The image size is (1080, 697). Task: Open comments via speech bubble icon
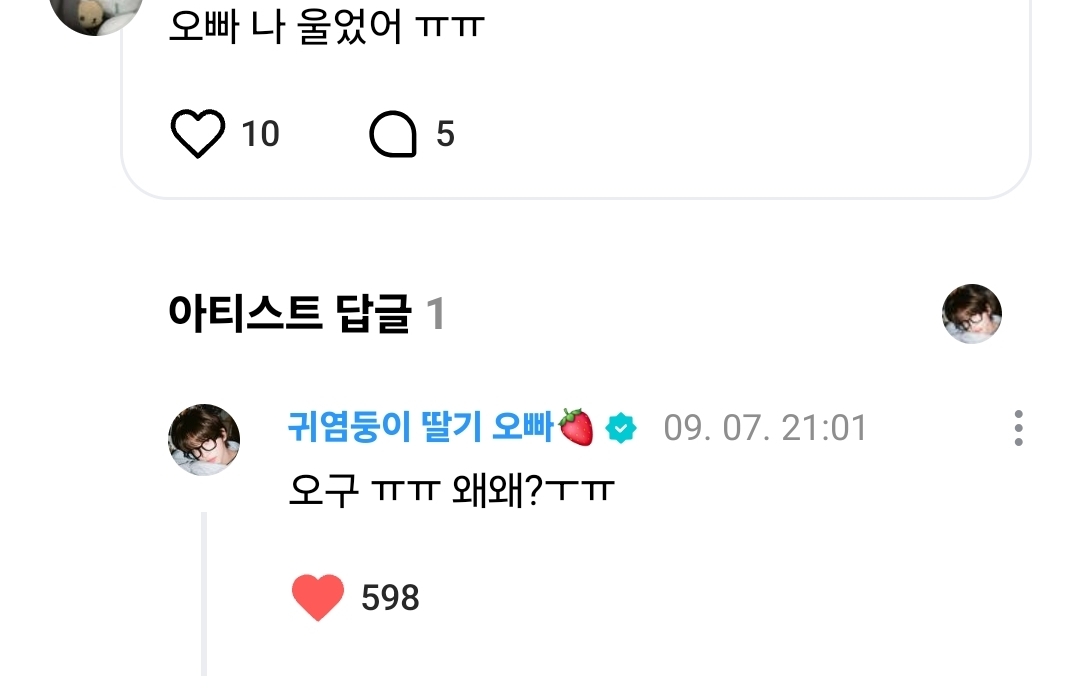click(x=393, y=134)
